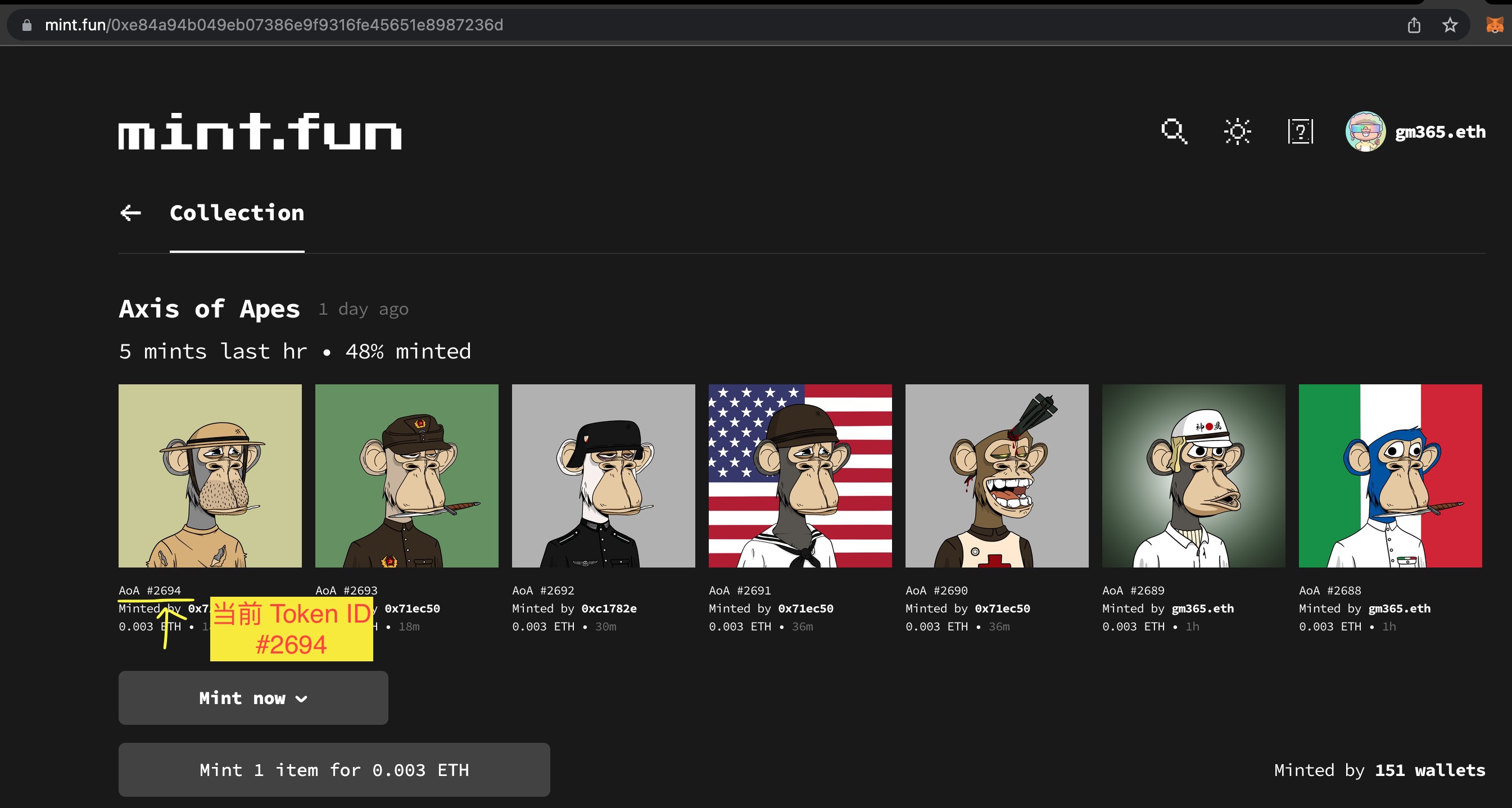Click the gm365.eth account name
Screen dimensions: 1512x808
click(x=1440, y=131)
